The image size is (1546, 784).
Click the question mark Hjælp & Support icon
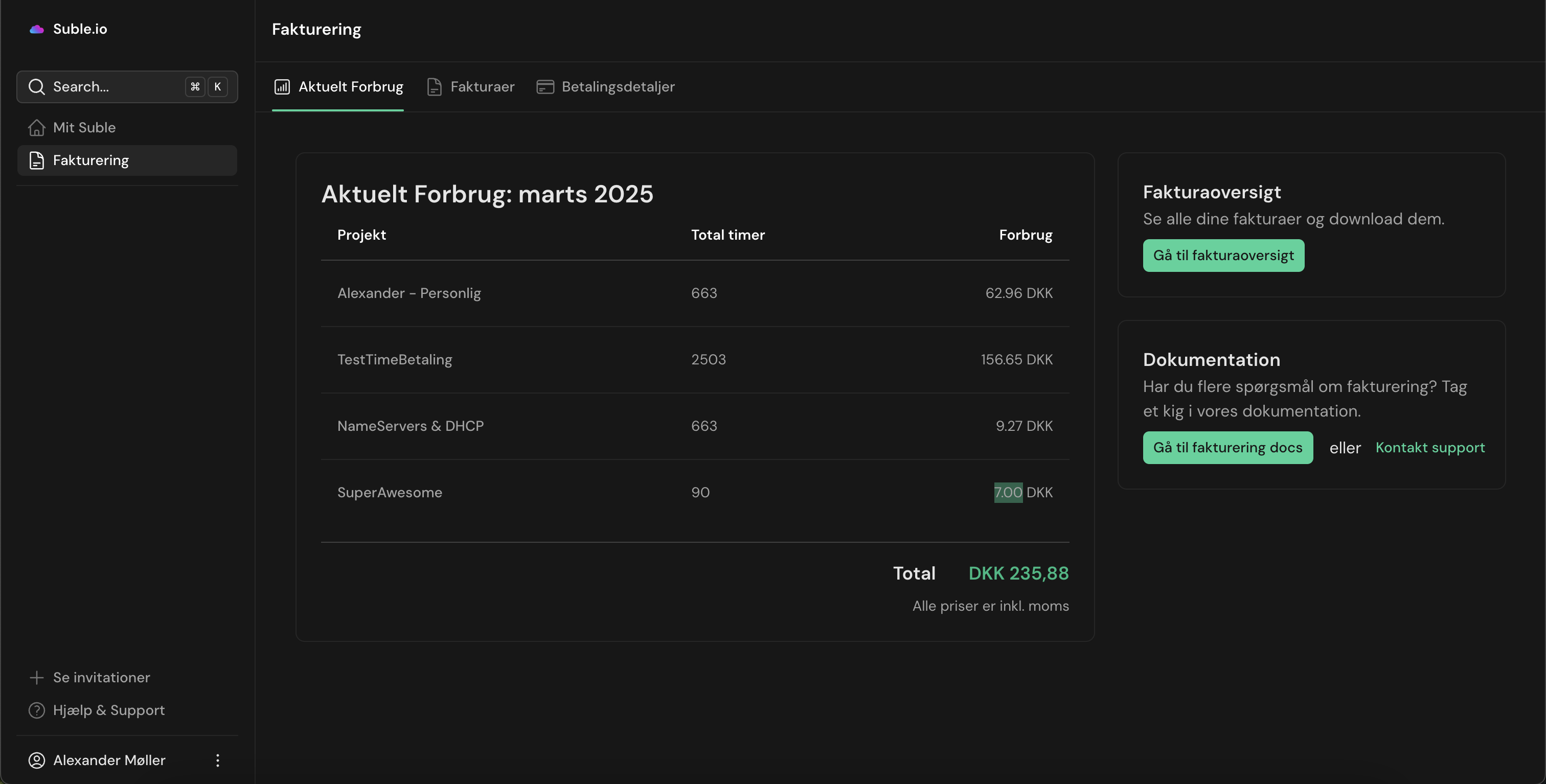pos(37,710)
